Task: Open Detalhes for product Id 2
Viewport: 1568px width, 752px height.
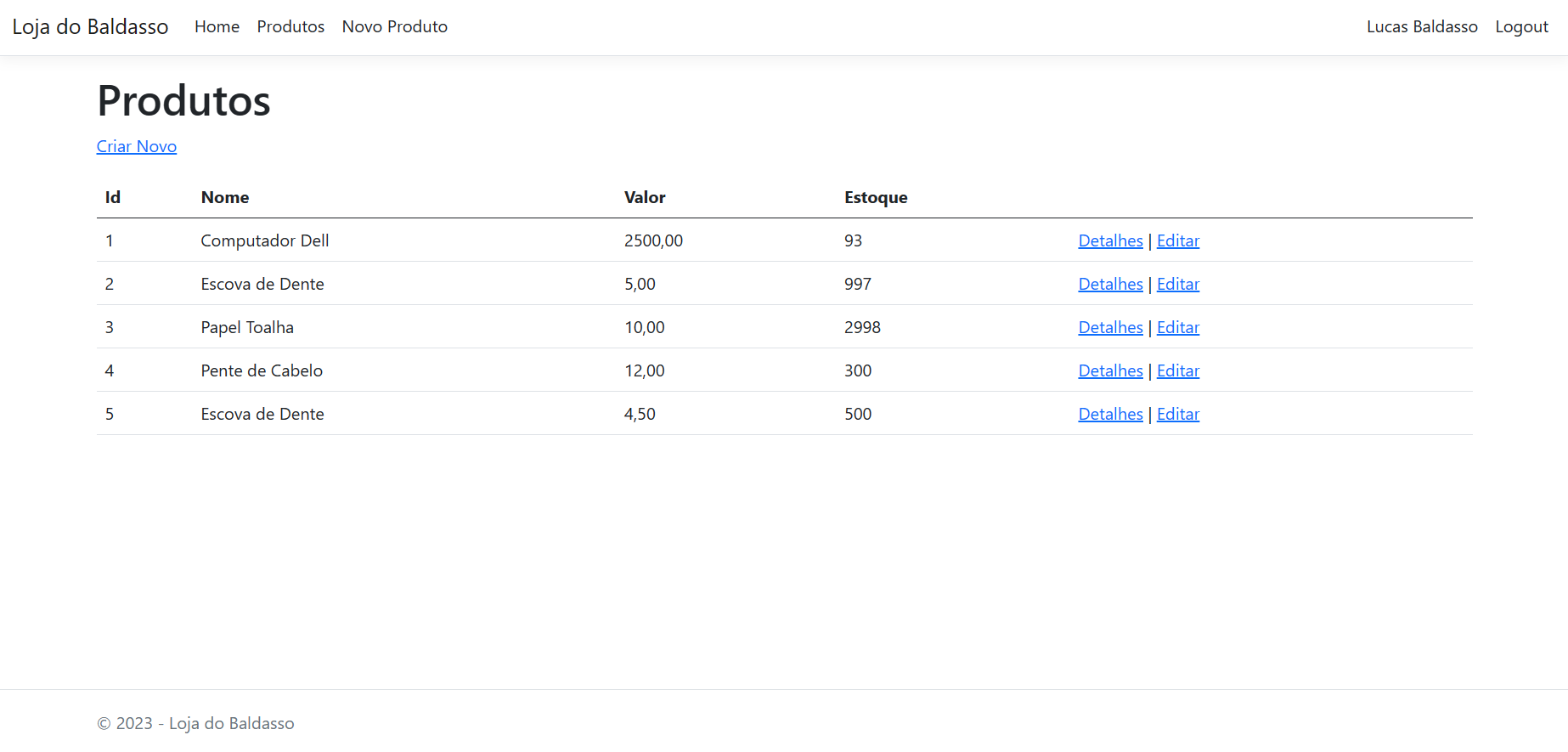Action: click(x=1110, y=285)
